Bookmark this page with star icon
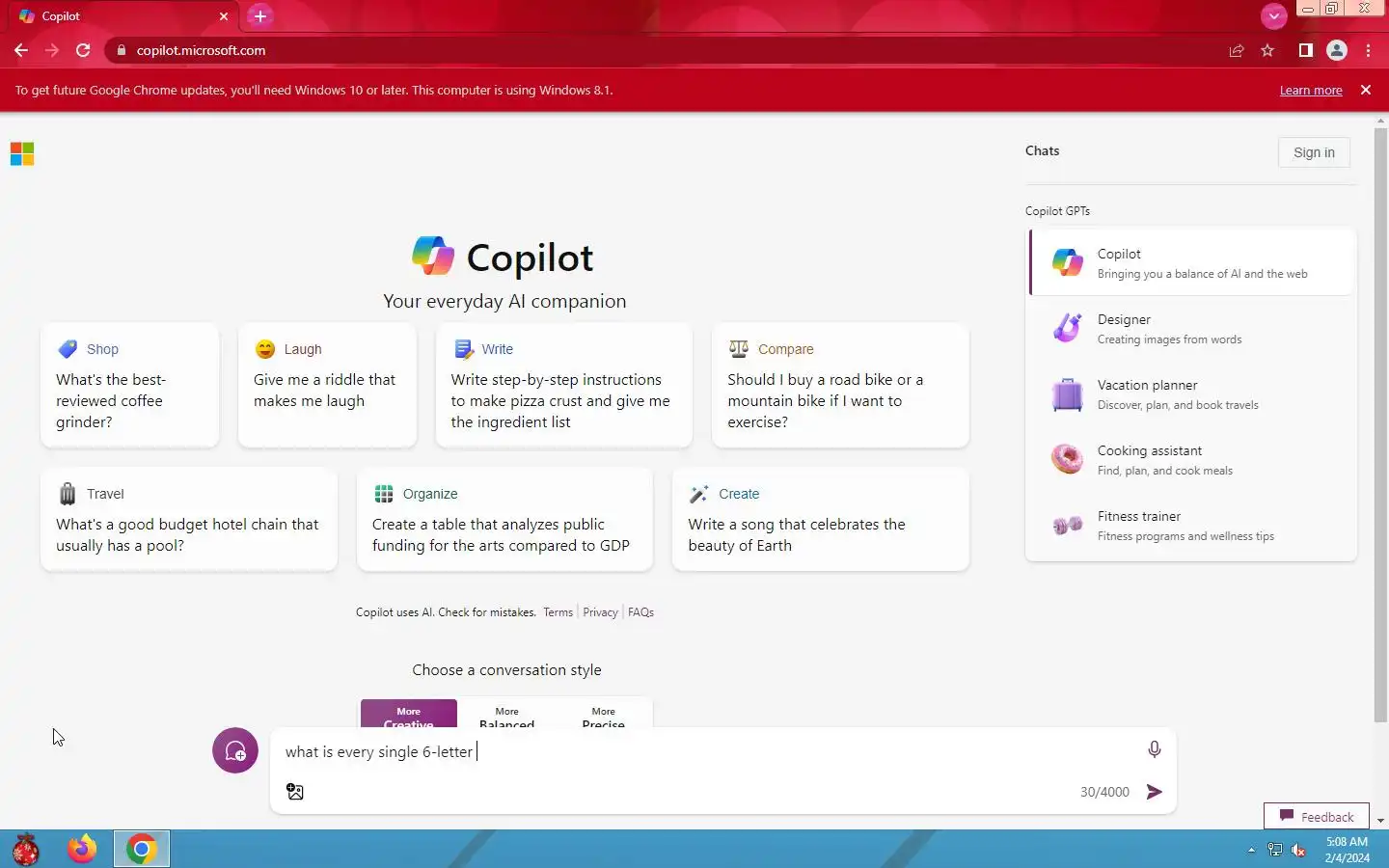 pyautogui.click(x=1267, y=50)
